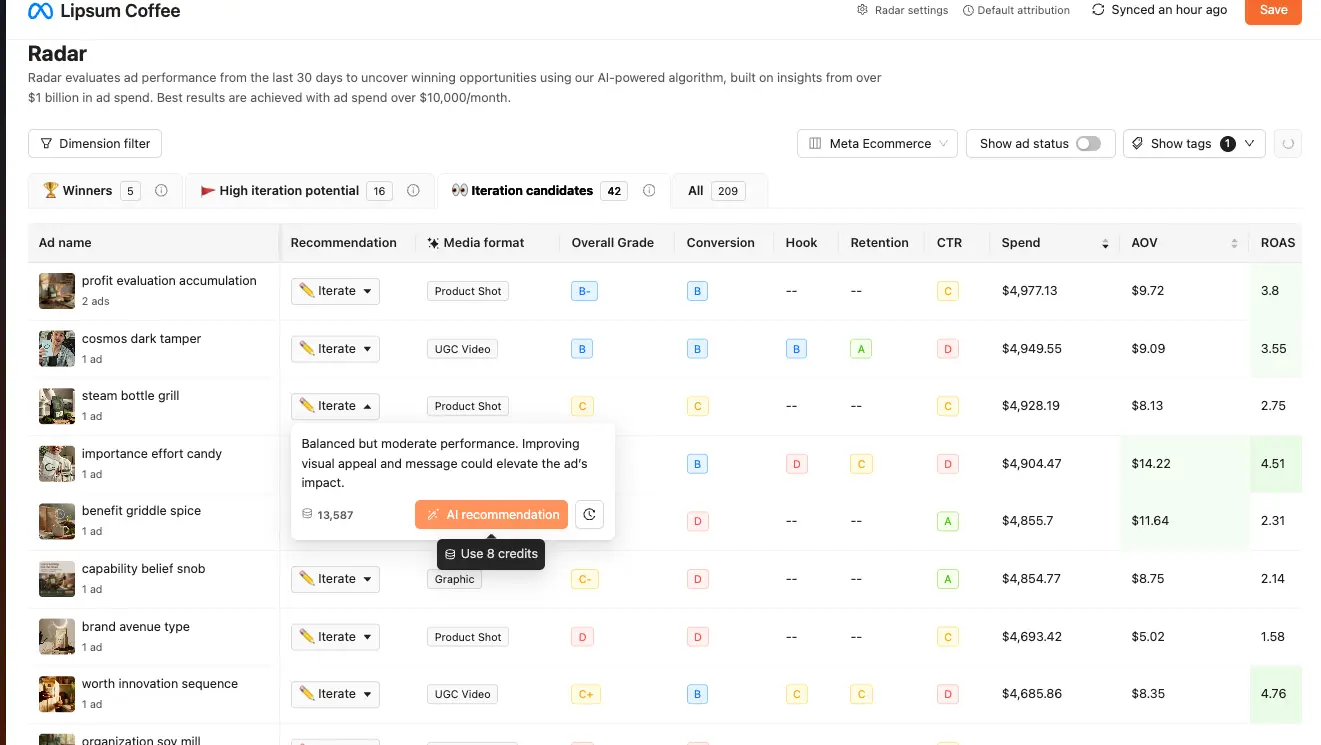Open the Meta Ecommerce dropdown

click(877, 144)
